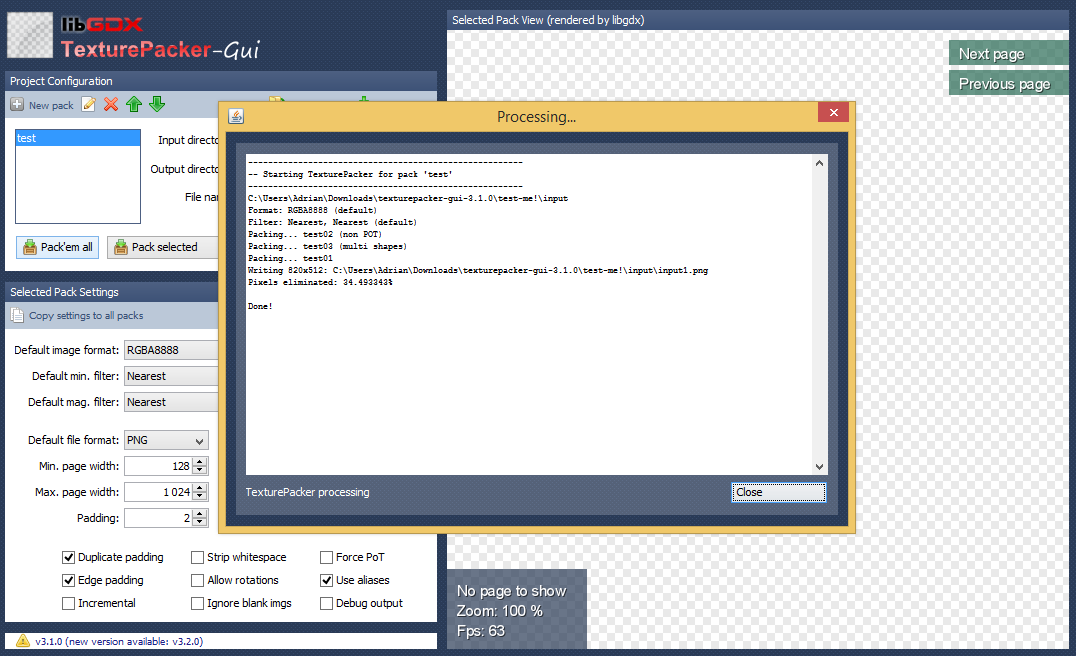The height and width of the screenshot is (656, 1076).
Task: Toggle Edge padding checkbox
Action: [69, 581]
